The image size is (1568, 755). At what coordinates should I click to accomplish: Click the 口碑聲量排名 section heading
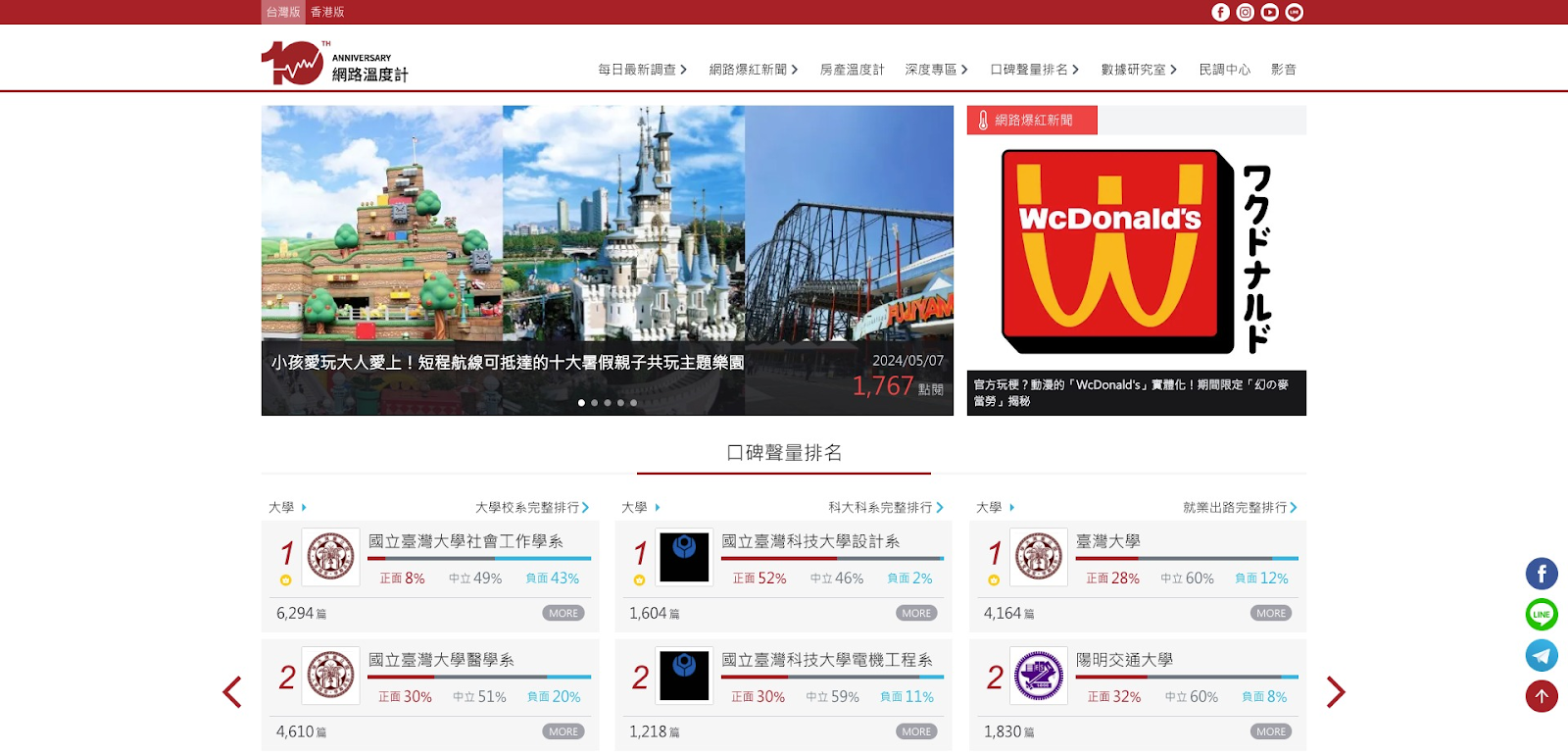coord(784,453)
